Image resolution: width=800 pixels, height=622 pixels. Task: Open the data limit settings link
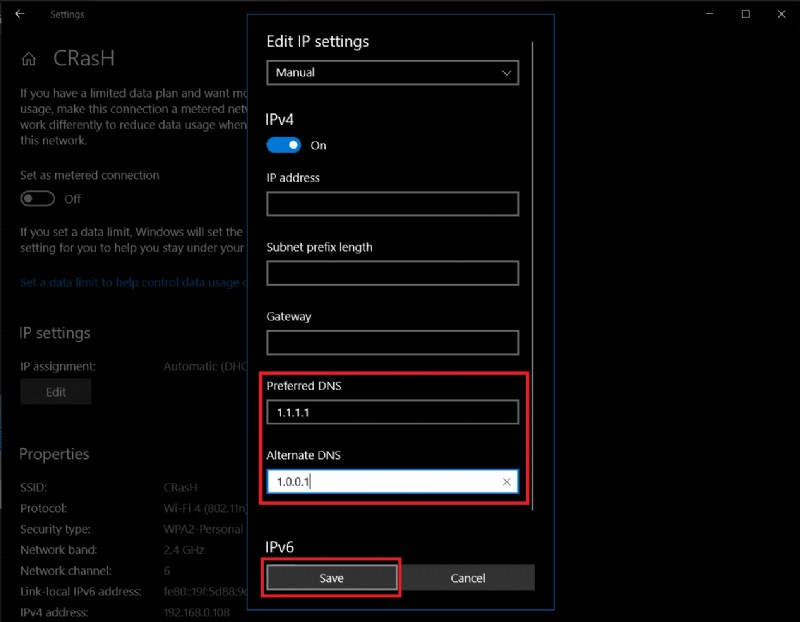(120, 282)
